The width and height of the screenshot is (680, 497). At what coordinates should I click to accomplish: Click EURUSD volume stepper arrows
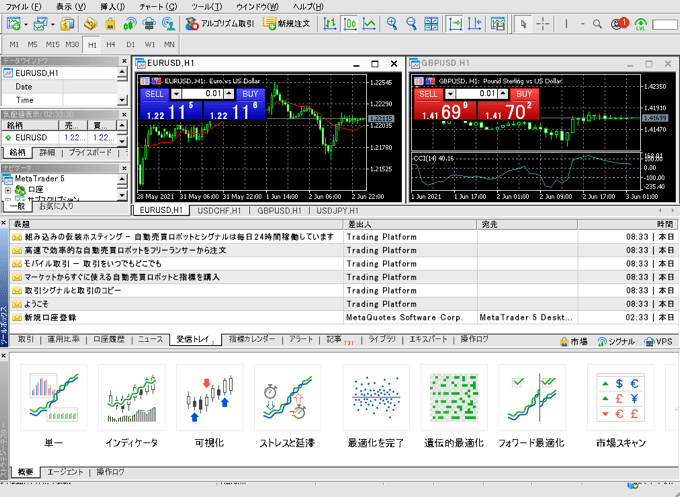[x=229, y=94]
